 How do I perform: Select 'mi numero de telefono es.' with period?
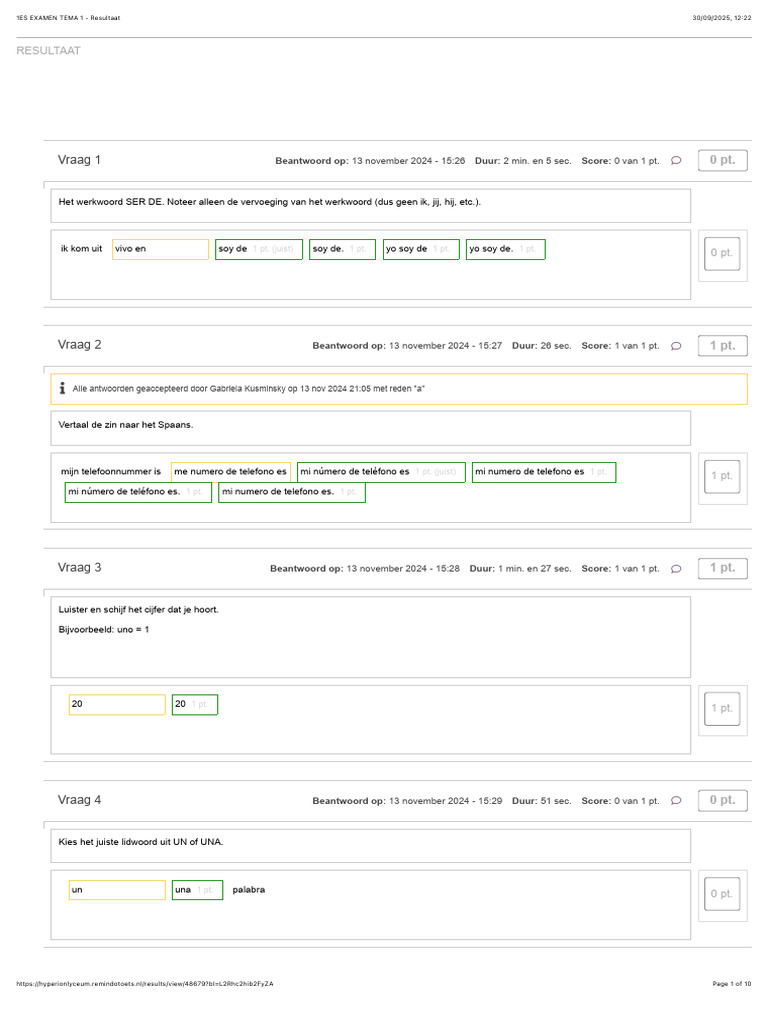click(292, 492)
